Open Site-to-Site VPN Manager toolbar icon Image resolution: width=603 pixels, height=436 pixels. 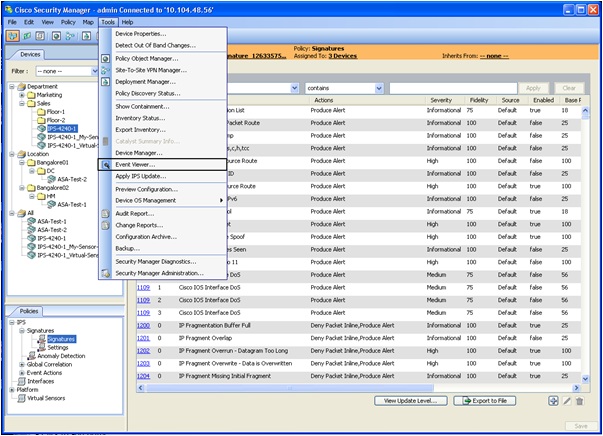pos(70,36)
